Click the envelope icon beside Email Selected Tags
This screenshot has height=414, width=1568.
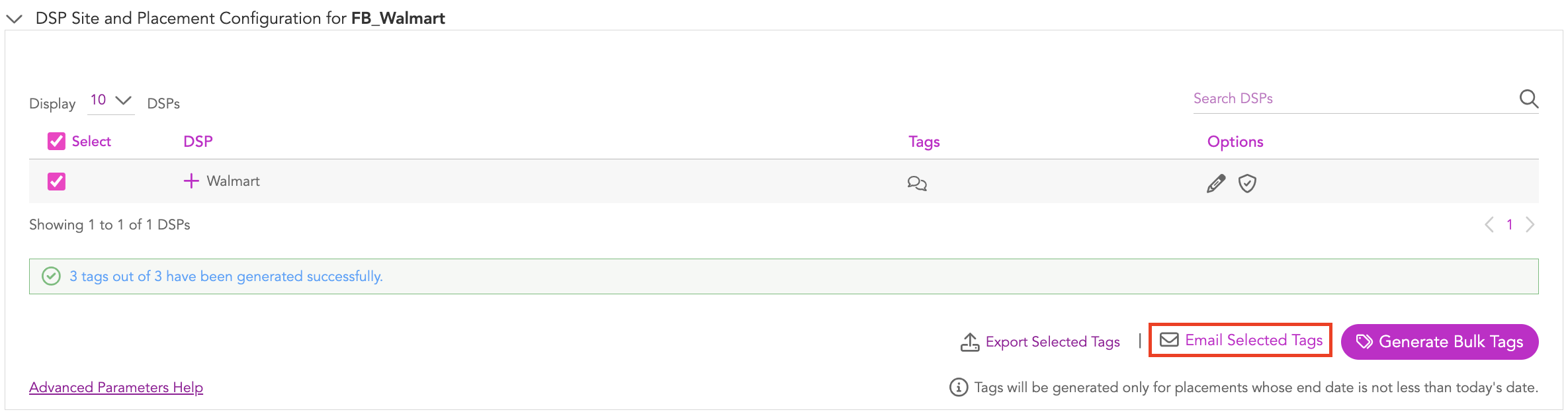(x=1169, y=340)
